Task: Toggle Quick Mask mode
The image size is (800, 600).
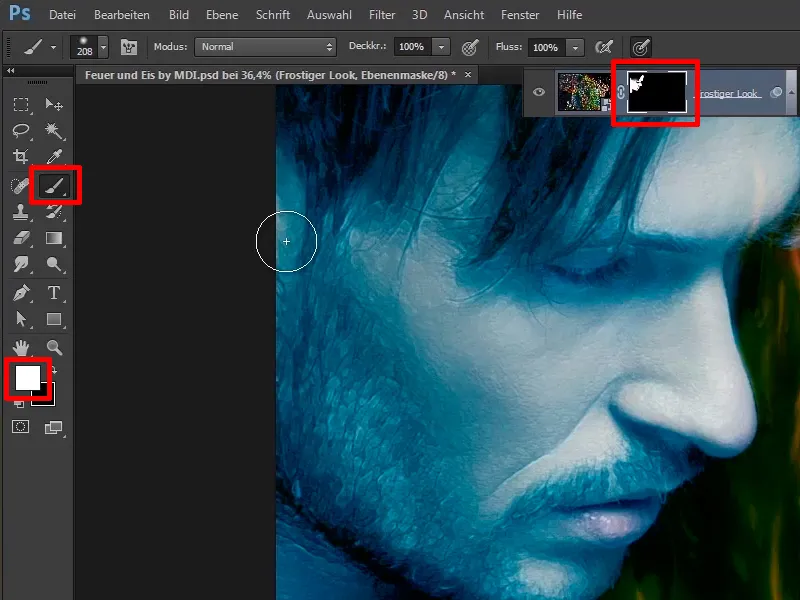Action: coord(20,427)
